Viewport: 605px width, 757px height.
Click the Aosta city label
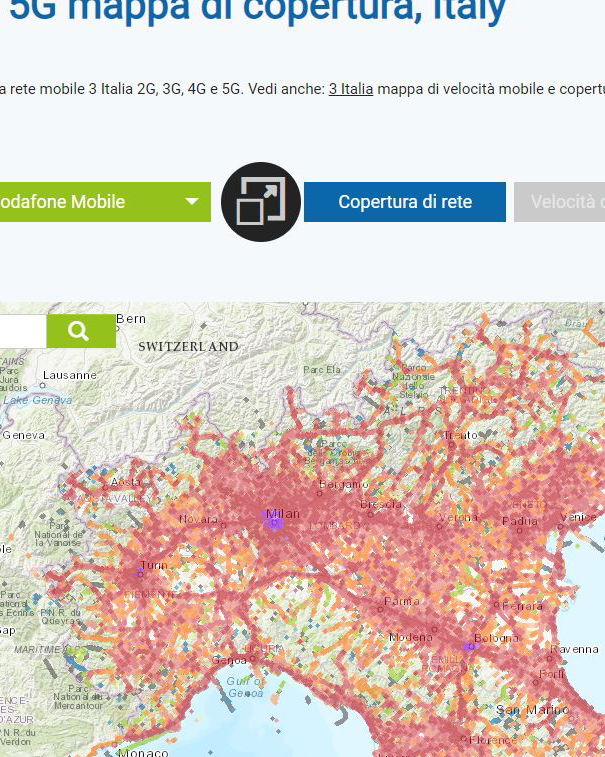(126, 482)
